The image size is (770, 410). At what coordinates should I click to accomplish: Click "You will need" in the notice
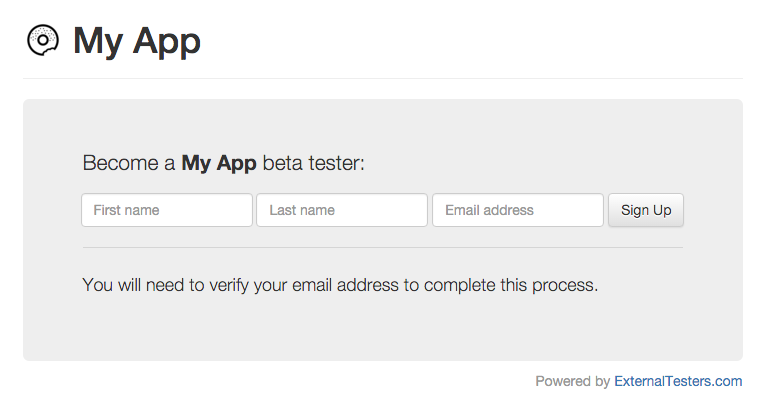tap(133, 285)
